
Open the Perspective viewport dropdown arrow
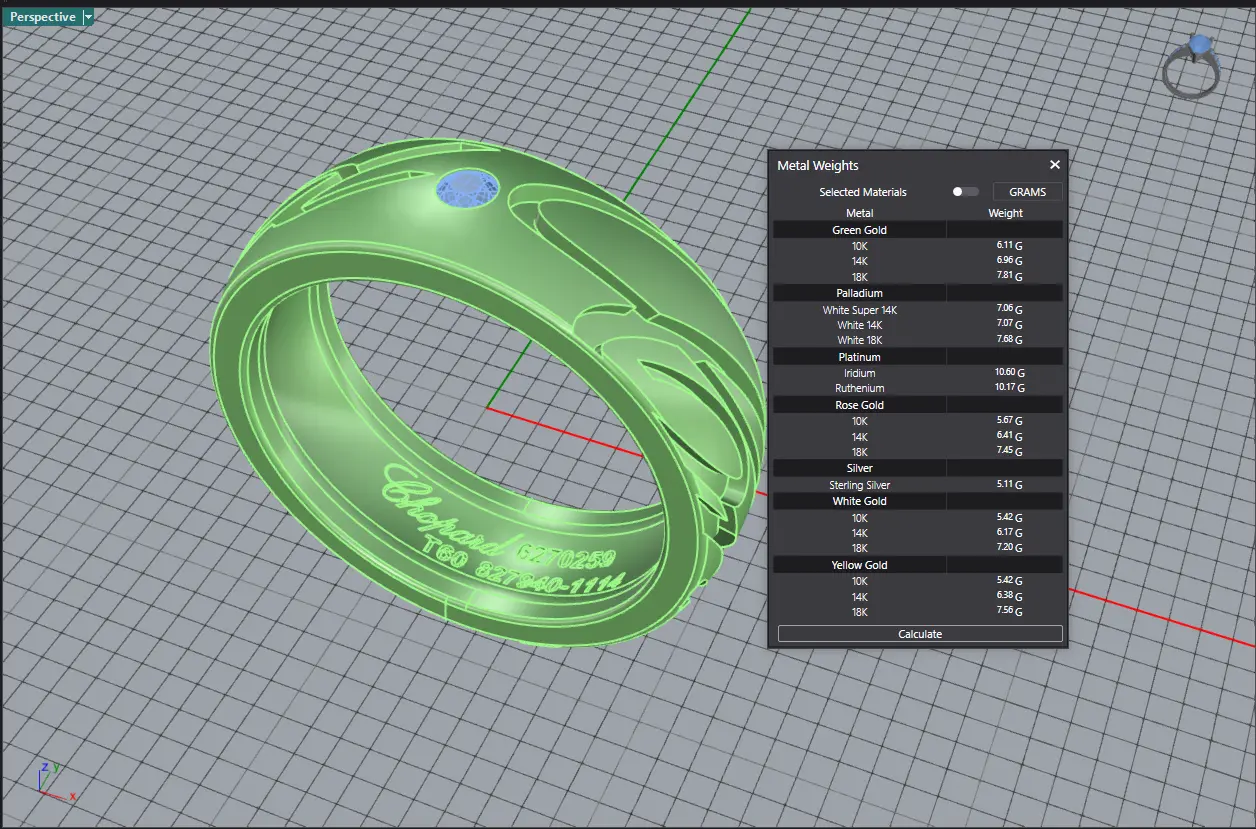click(x=88, y=17)
